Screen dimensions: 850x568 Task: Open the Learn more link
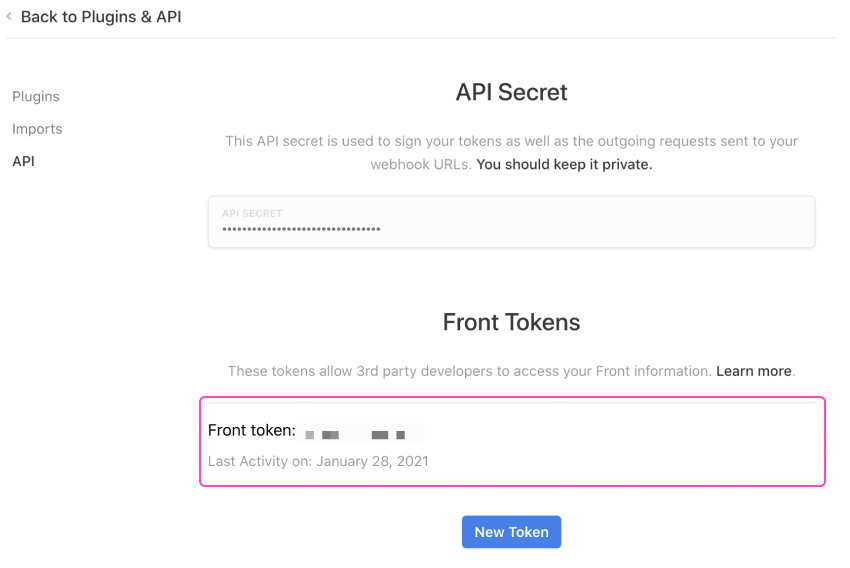tap(753, 371)
